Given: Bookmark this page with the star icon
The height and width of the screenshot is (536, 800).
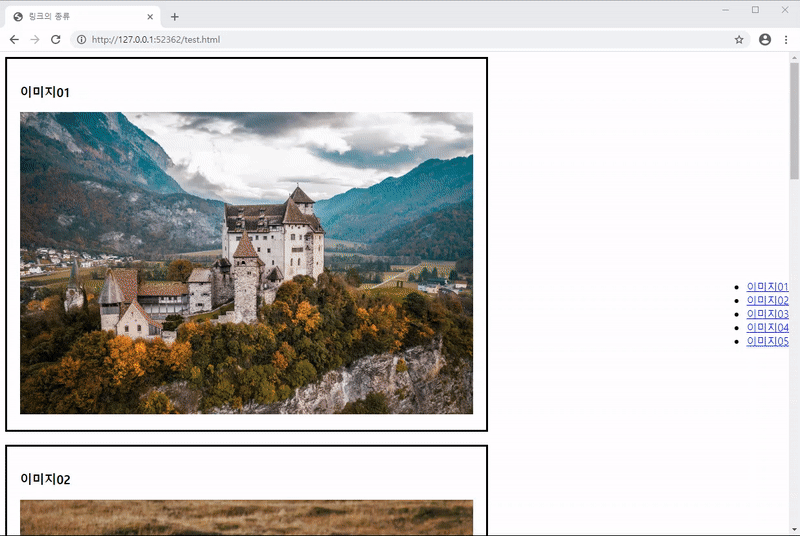Looking at the screenshot, I should [x=739, y=39].
